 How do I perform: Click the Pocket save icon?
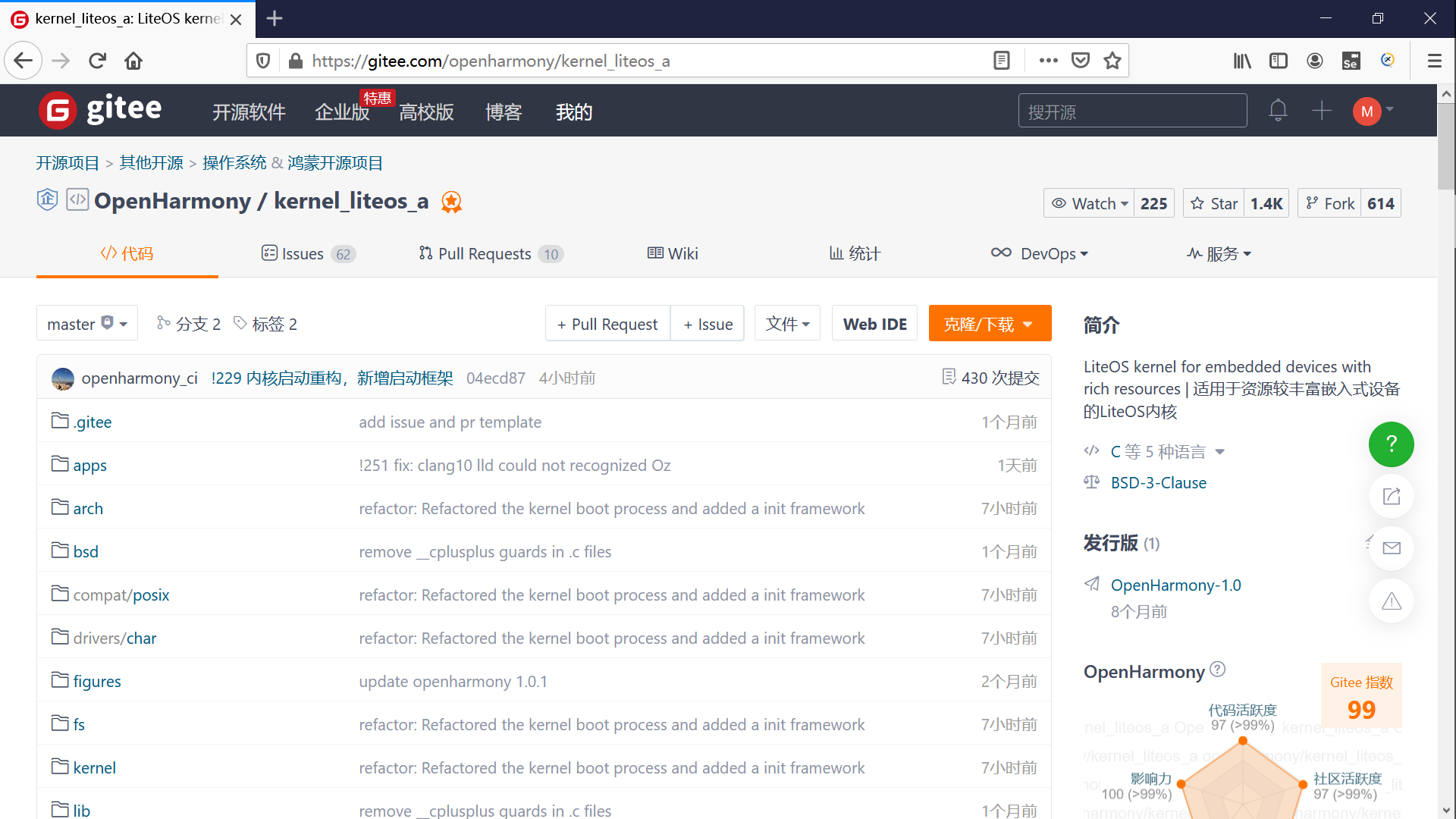tap(1080, 61)
